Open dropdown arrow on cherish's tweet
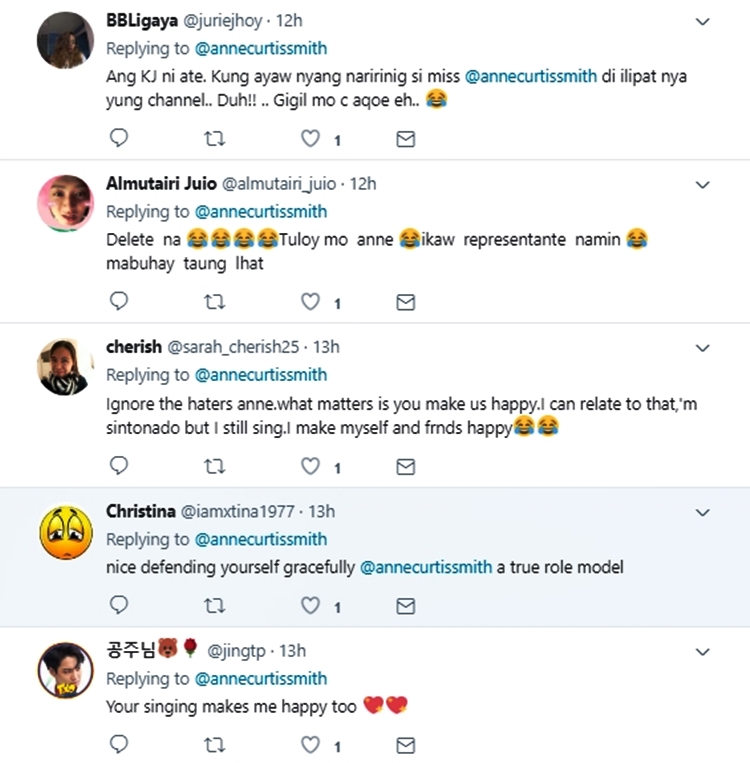Viewport: 750px width, 763px height. pyautogui.click(x=703, y=348)
